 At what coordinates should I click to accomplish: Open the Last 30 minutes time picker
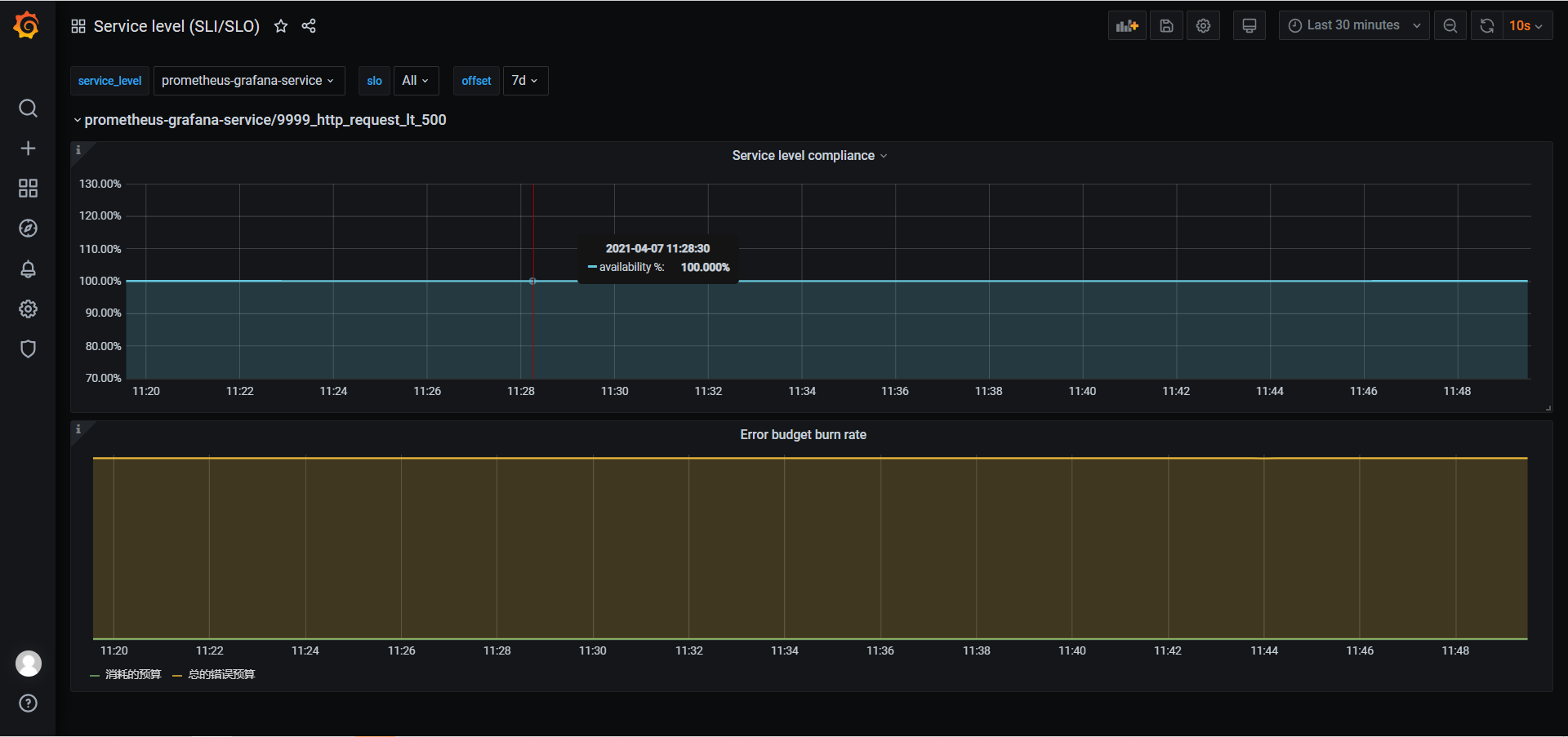click(x=1354, y=25)
